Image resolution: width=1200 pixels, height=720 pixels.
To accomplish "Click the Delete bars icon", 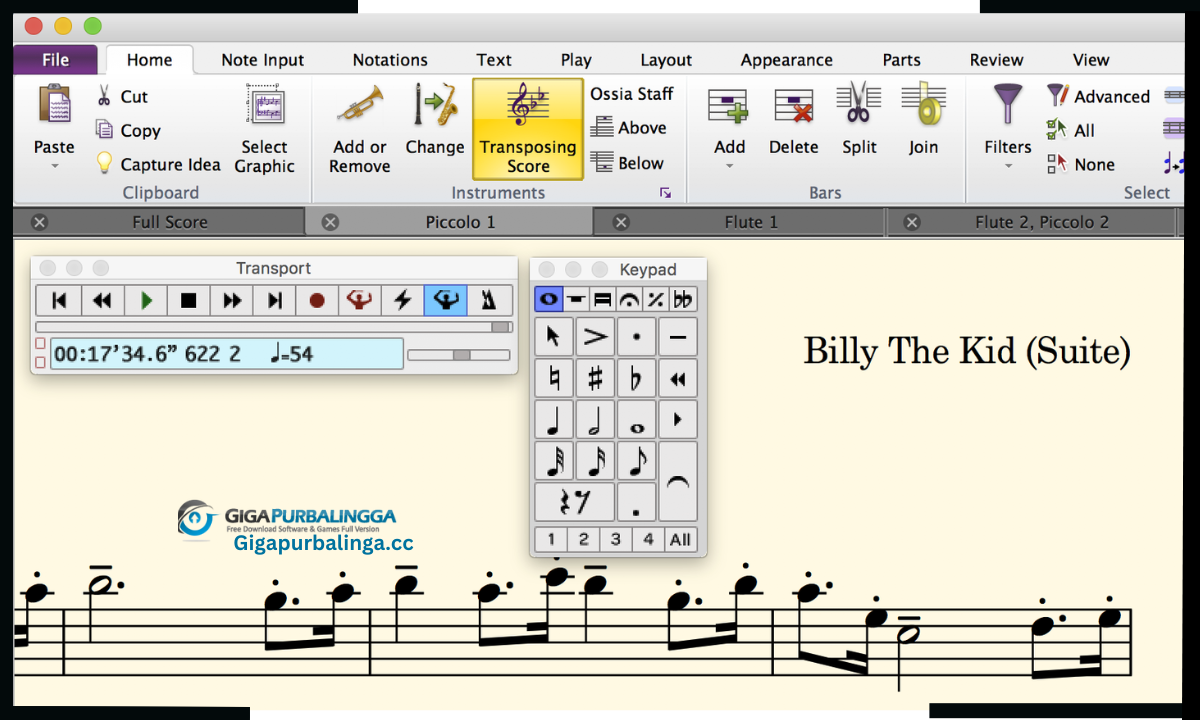I will [794, 105].
